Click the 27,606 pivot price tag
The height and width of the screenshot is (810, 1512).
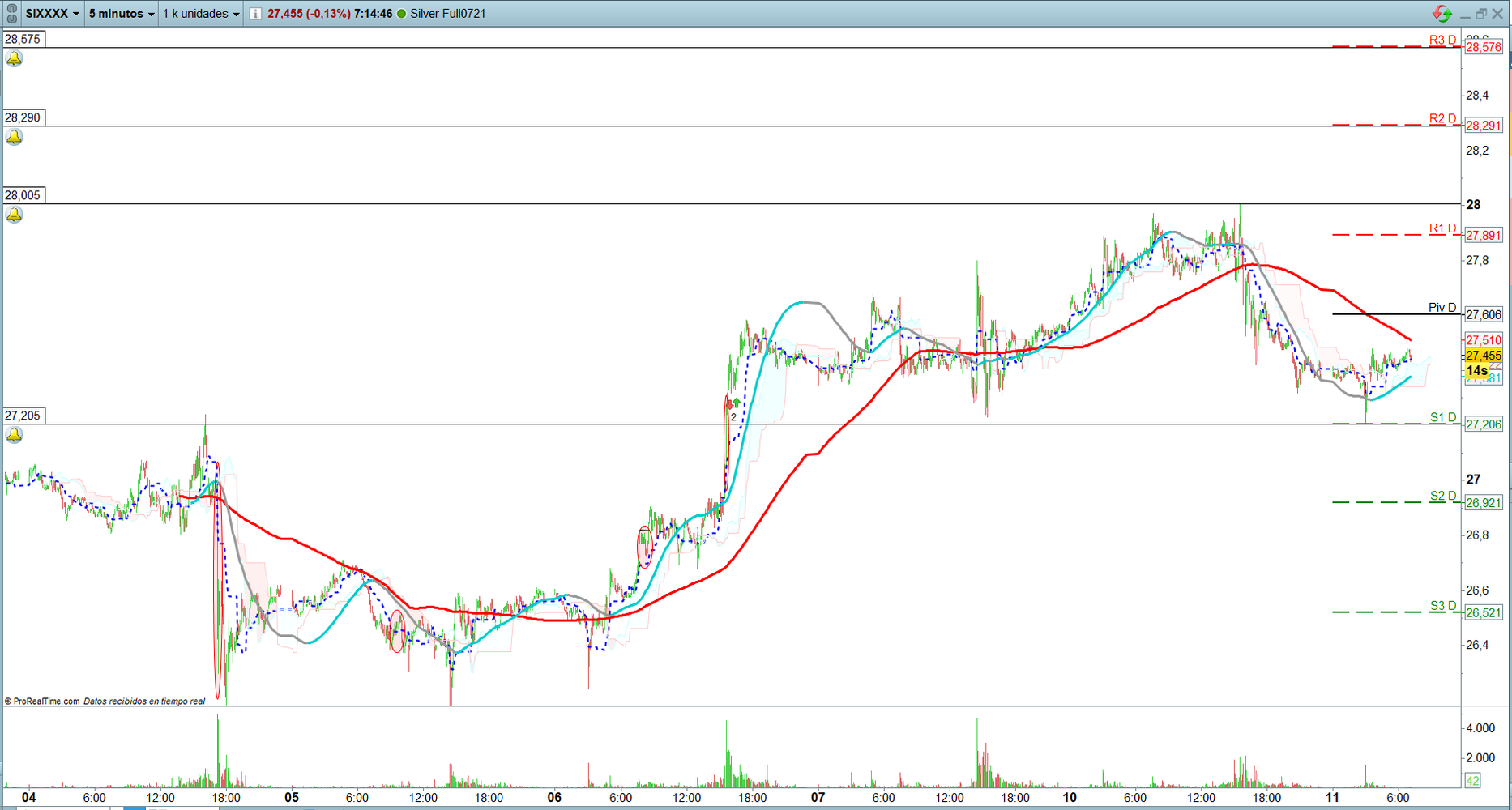point(1484,314)
